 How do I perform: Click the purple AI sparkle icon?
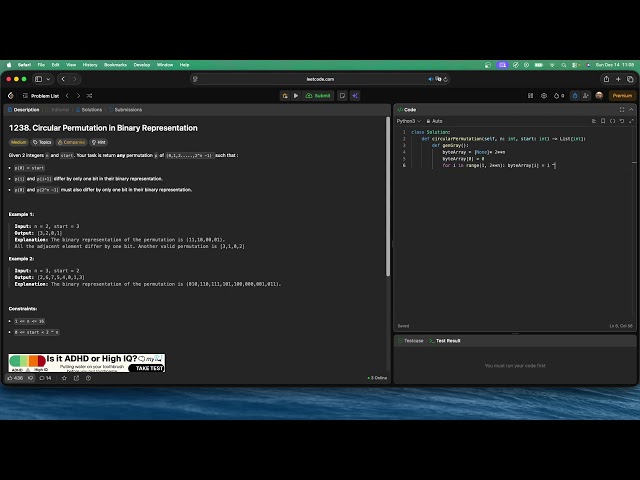355,96
